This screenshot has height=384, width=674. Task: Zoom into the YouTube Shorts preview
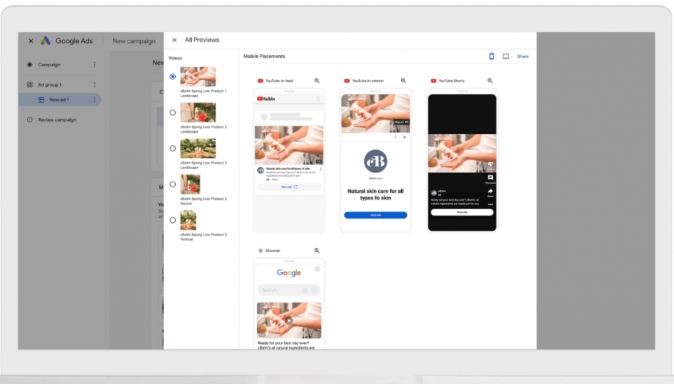coord(490,80)
